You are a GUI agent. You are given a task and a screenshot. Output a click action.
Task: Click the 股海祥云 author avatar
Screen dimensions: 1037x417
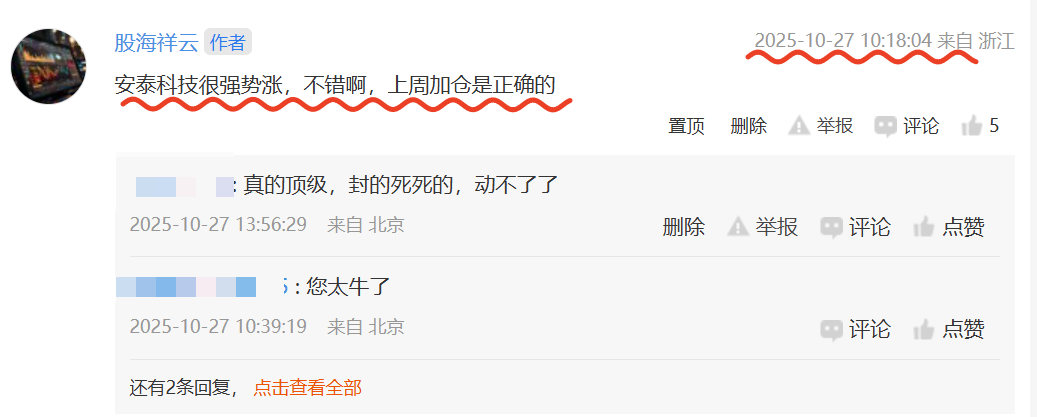tap(49, 66)
